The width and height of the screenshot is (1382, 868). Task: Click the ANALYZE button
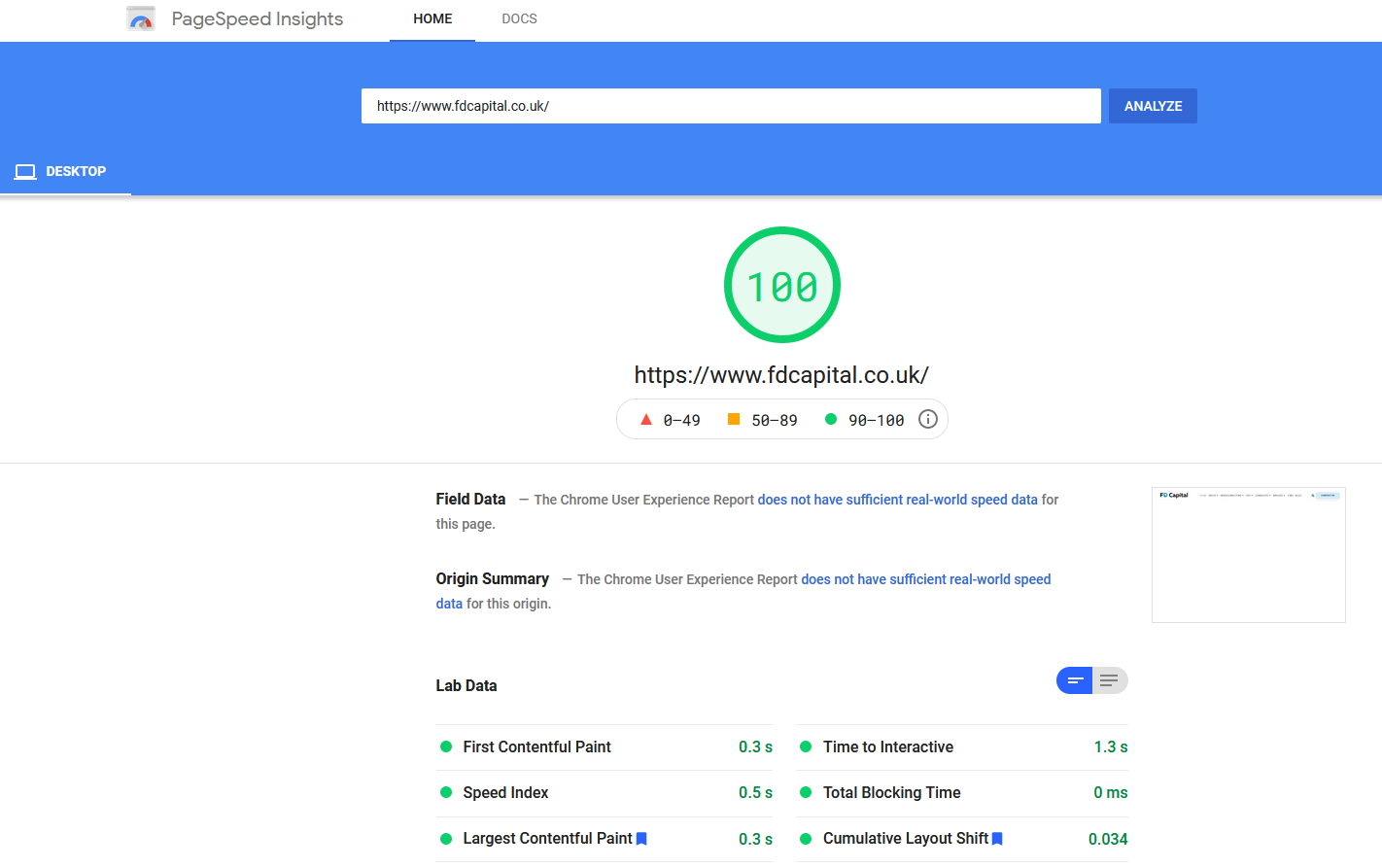point(1153,106)
